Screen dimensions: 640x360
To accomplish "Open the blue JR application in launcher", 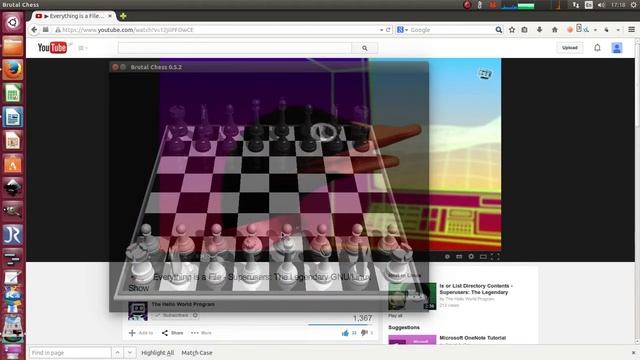I will pyautogui.click(x=13, y=235).
